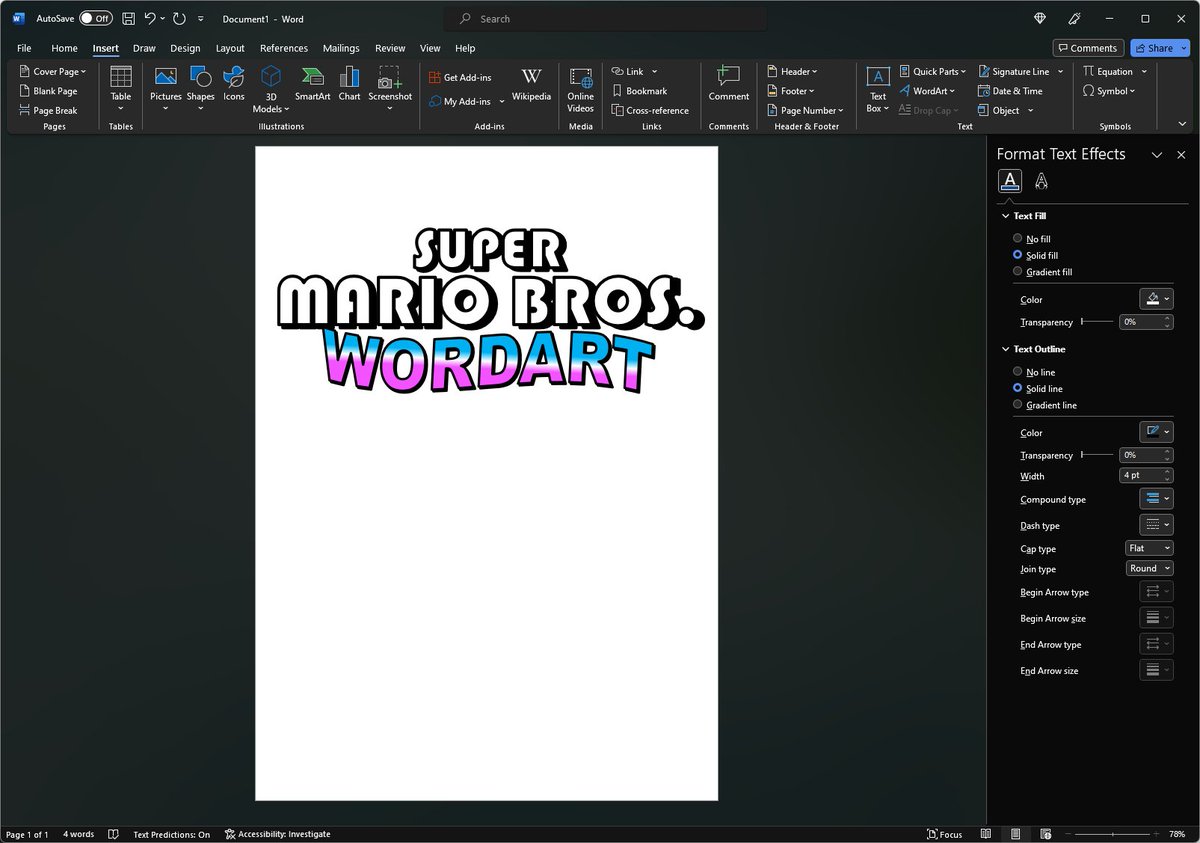The image size is (1200, 843).
Task: Open the Join type dropdown
Action: tap(1149, 568)
